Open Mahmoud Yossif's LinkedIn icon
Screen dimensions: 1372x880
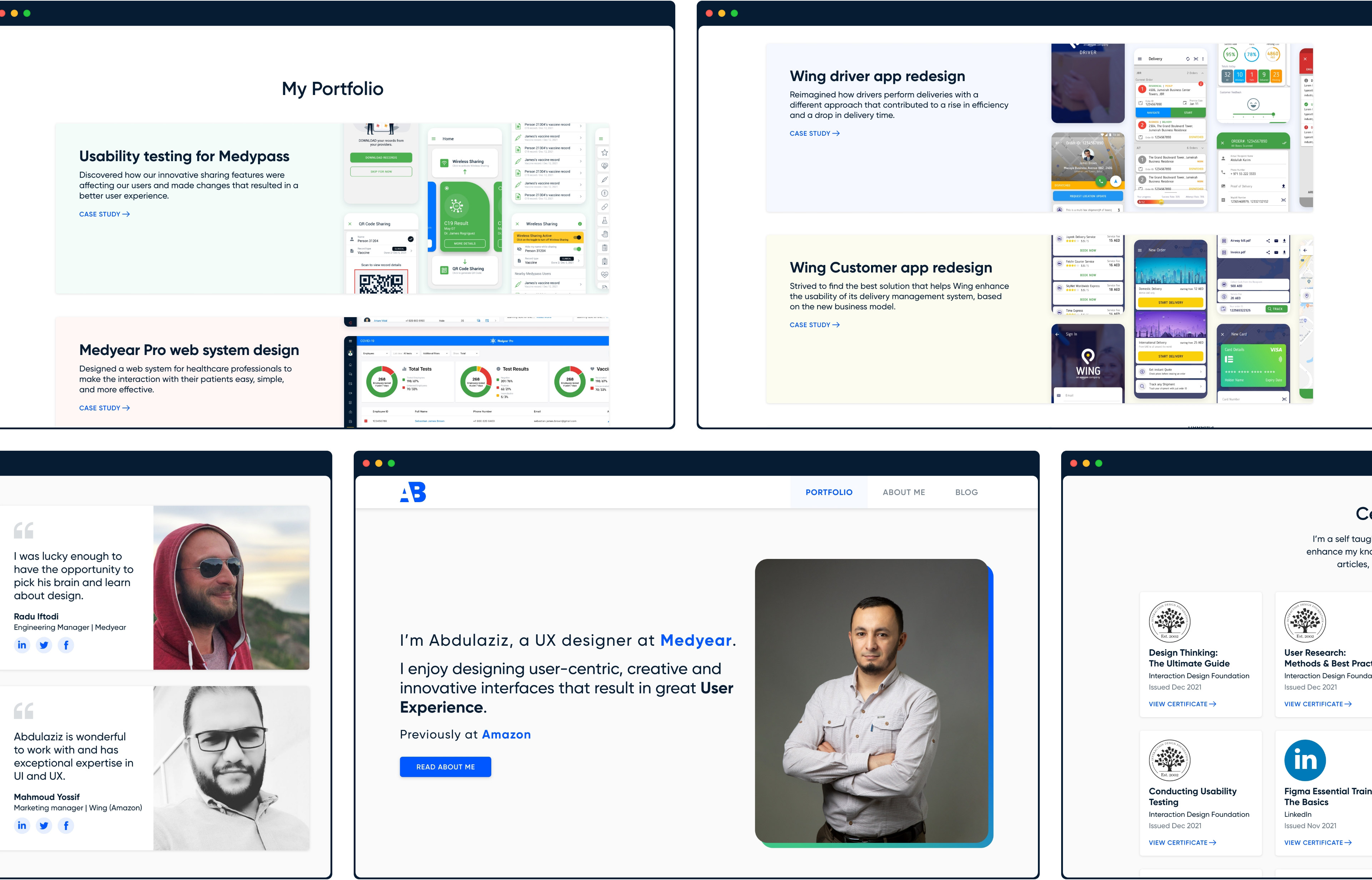(x=22, y=826)
